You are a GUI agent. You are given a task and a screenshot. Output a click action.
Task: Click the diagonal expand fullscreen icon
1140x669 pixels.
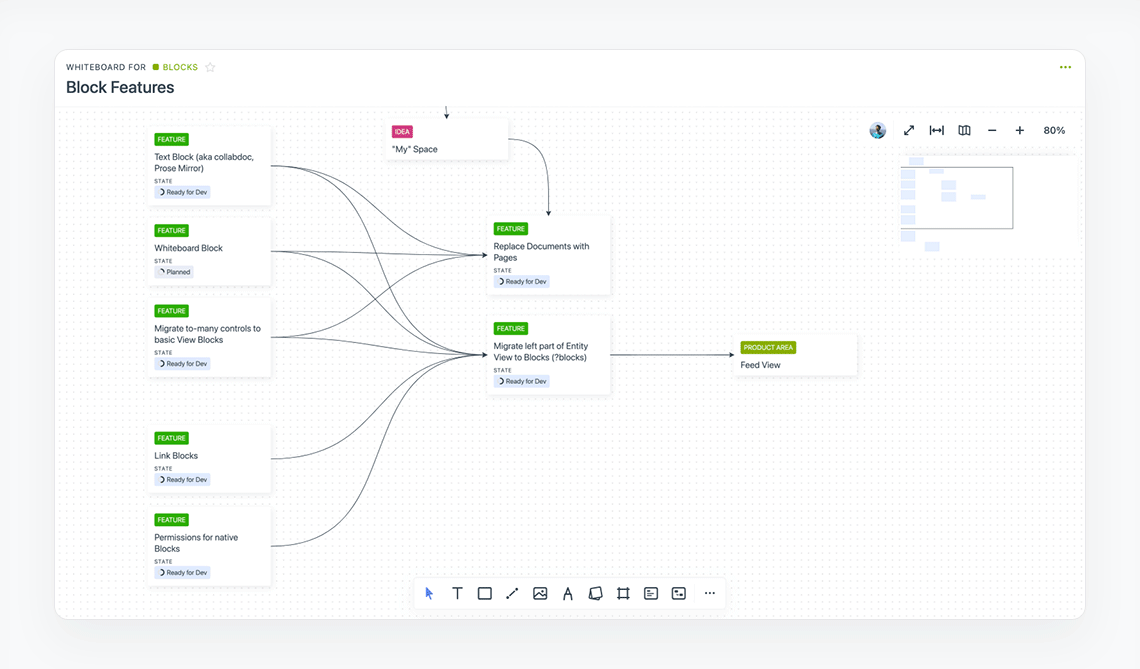(x=909, y=130)
